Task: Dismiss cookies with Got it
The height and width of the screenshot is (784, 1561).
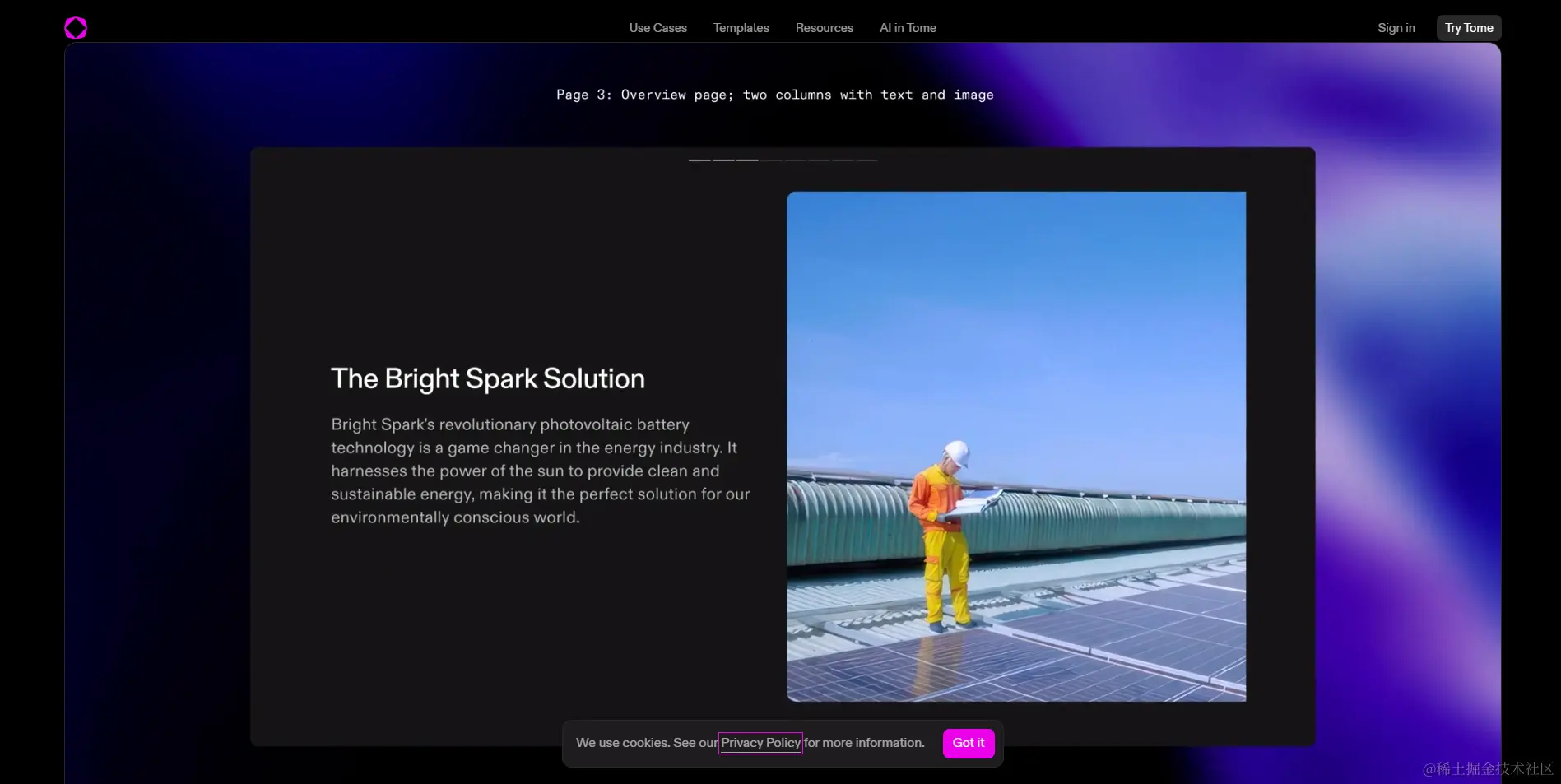Action: tap(969, 743)
